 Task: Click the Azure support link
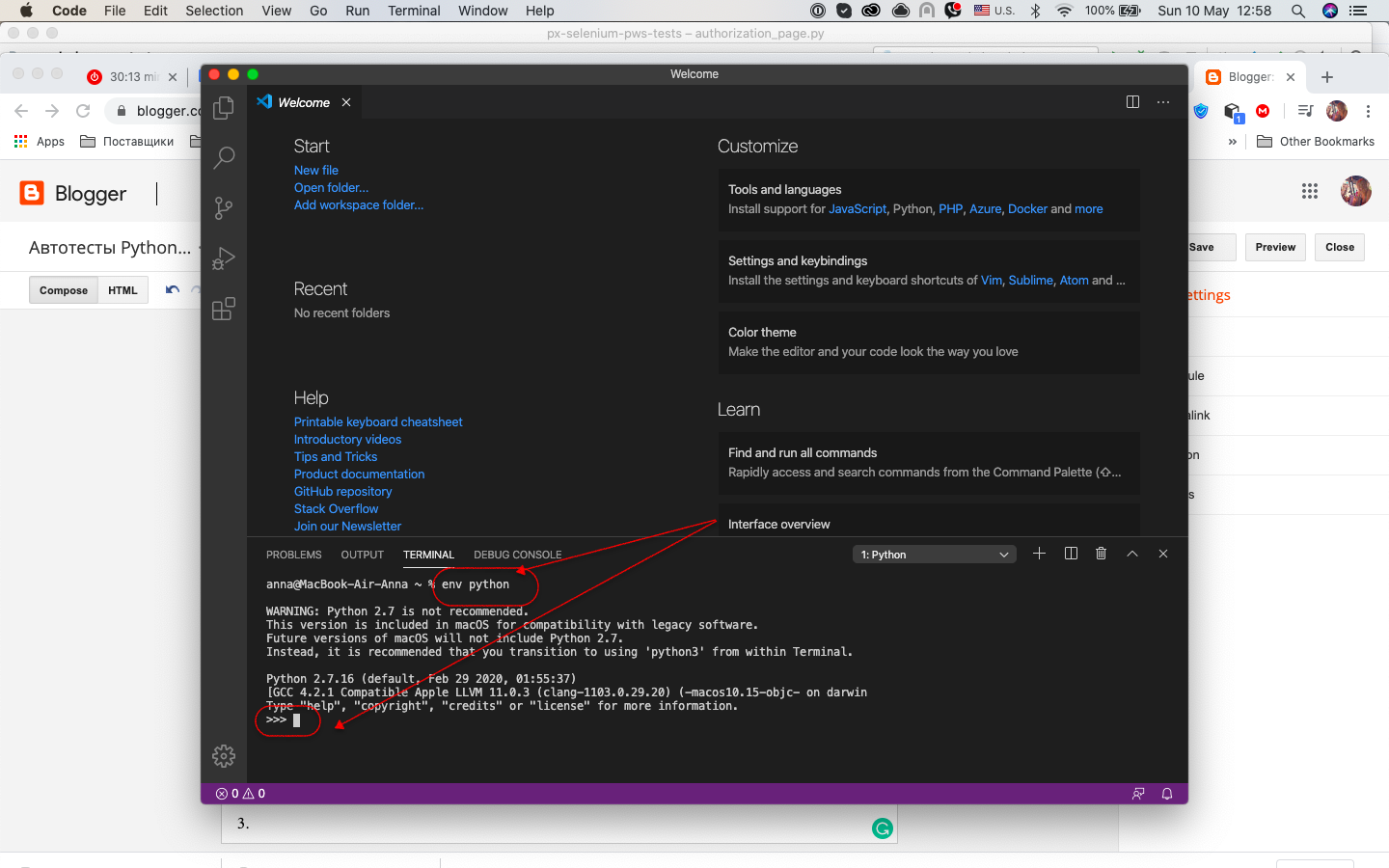tap(986, 209)
